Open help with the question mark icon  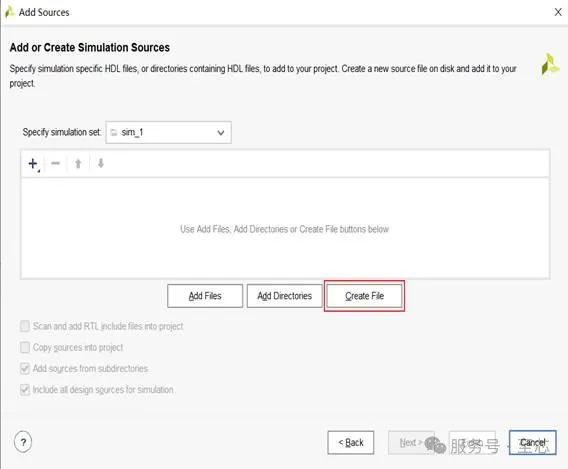(x=23, y=442)
